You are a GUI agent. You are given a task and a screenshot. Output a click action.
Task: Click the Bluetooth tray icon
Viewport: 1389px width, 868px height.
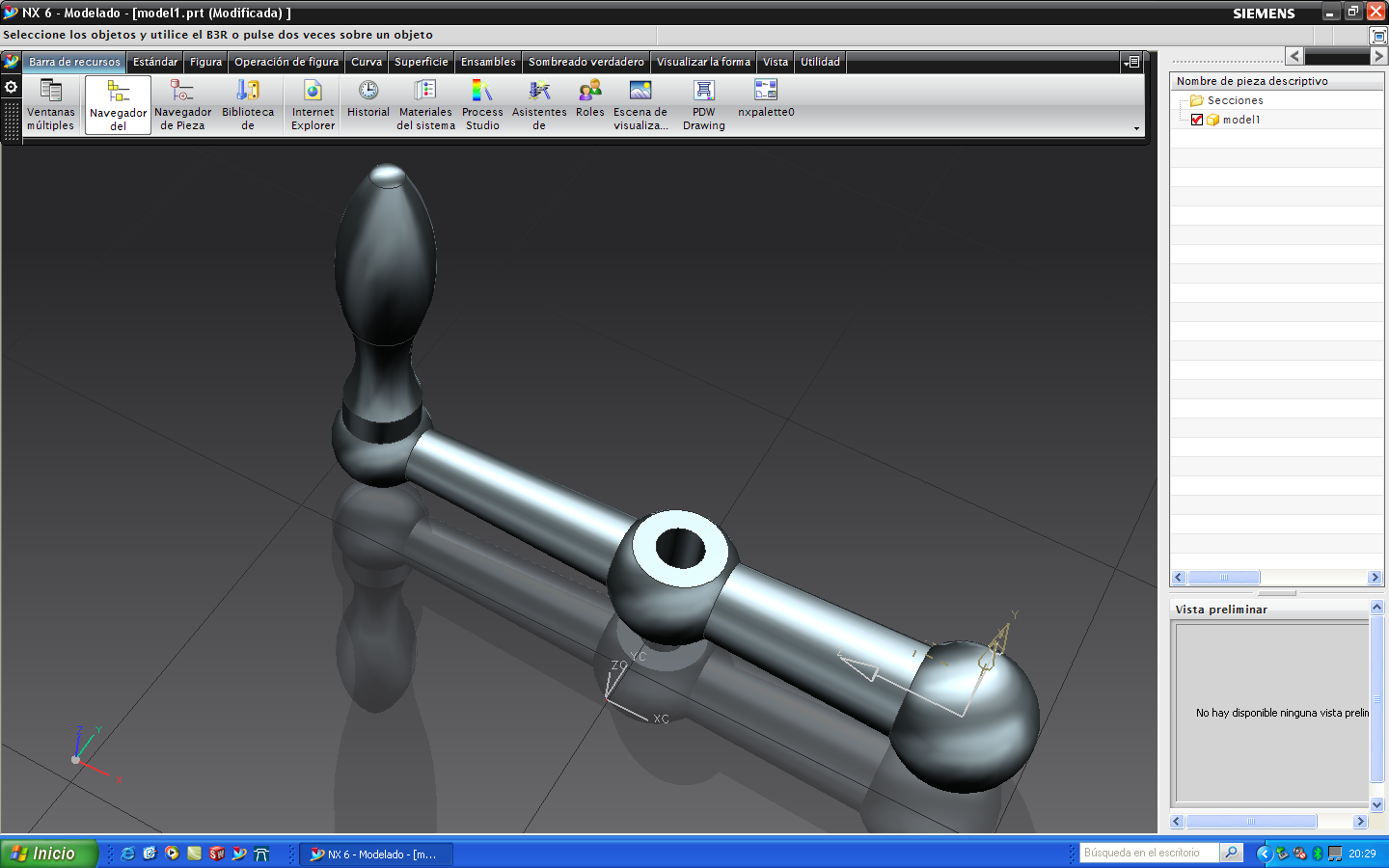(1317, 854)
